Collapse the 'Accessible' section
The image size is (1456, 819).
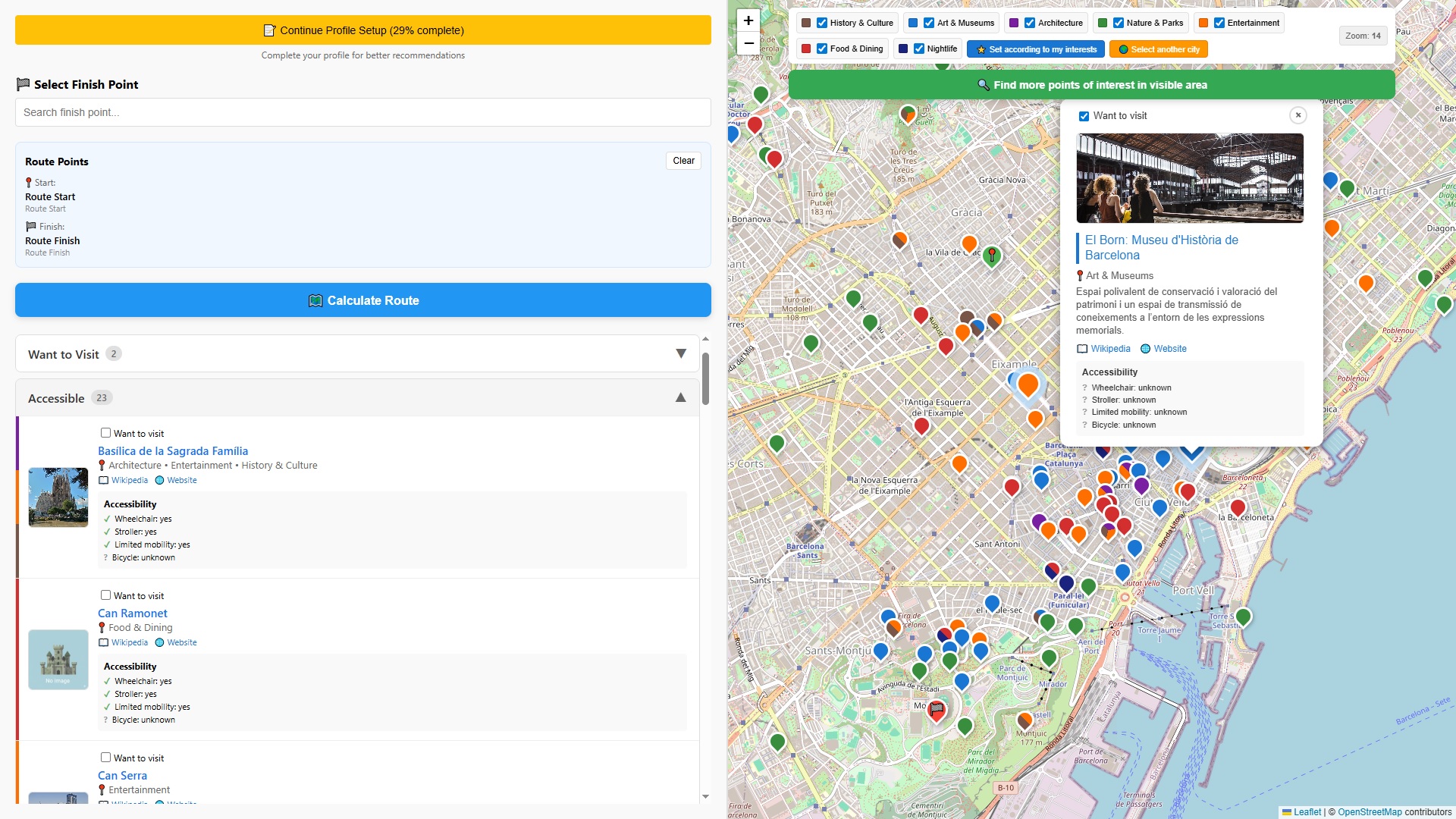coord(679,397)
